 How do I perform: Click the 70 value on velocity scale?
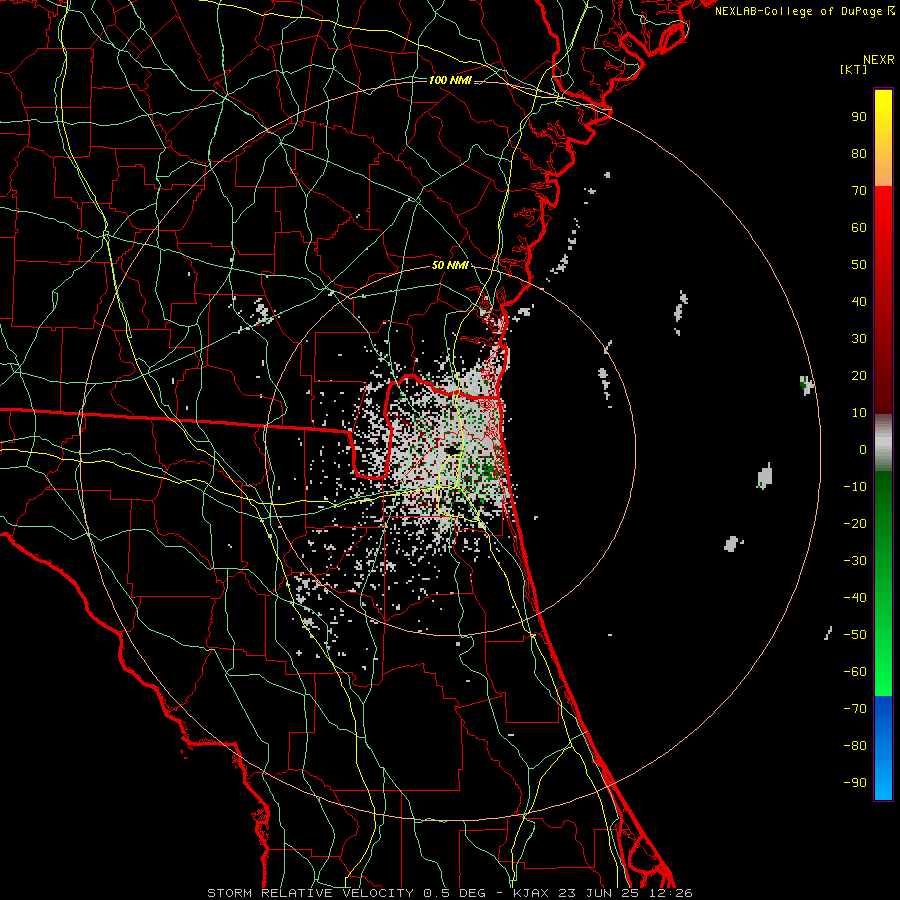pos(859,191)
